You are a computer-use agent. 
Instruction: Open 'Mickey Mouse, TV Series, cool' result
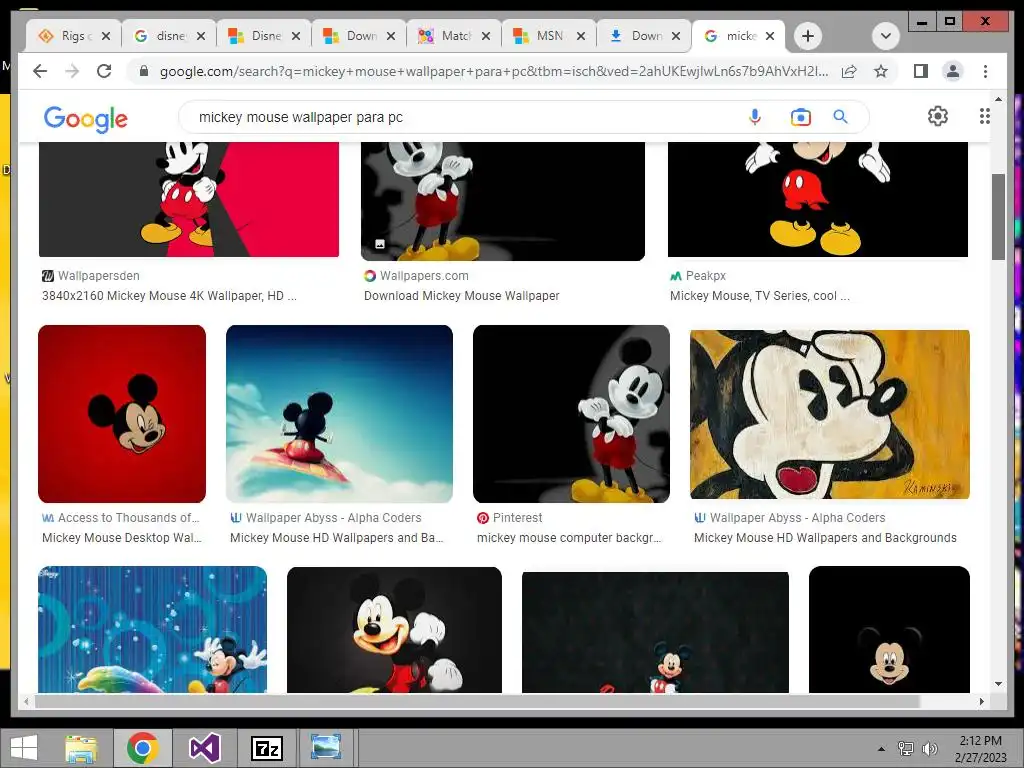[x=760, y=295]
